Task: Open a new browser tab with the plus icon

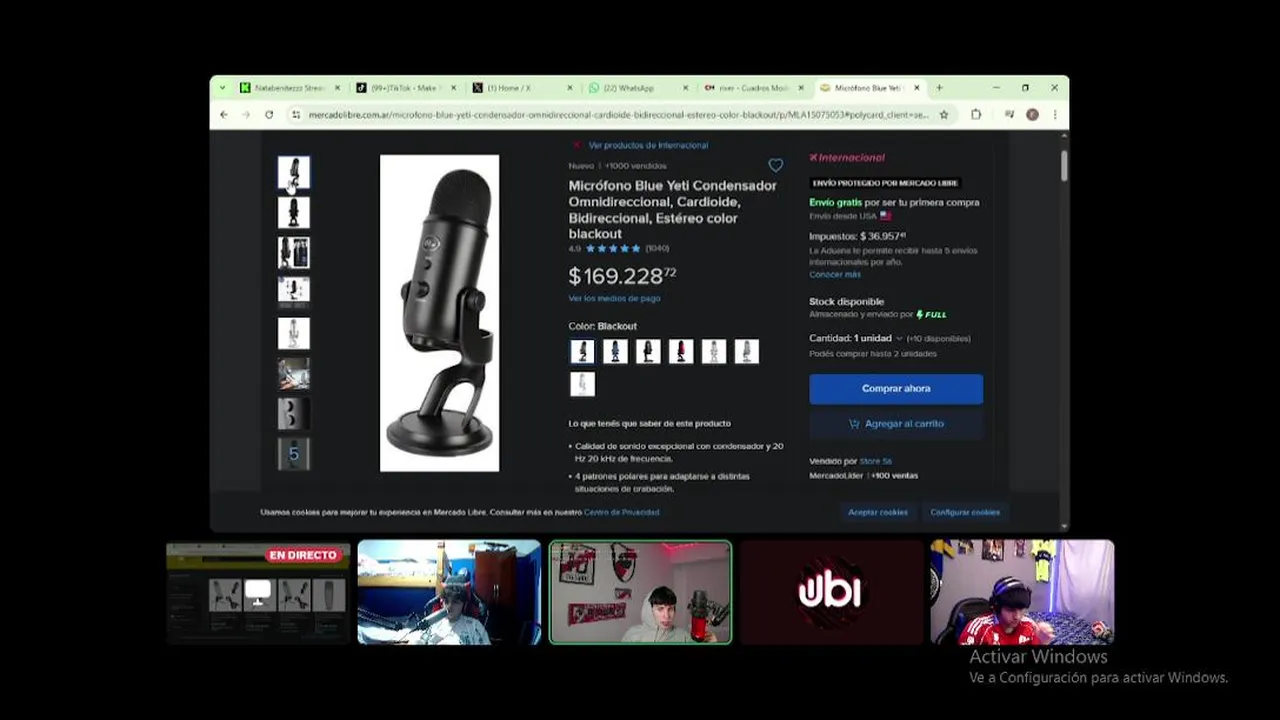Action: pos(939,88)
